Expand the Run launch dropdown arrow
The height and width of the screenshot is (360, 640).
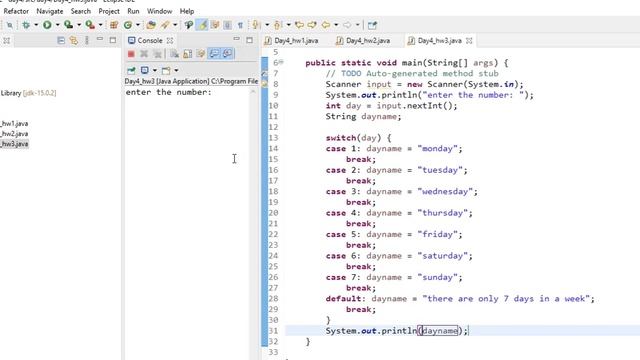(x=57, y=25)
